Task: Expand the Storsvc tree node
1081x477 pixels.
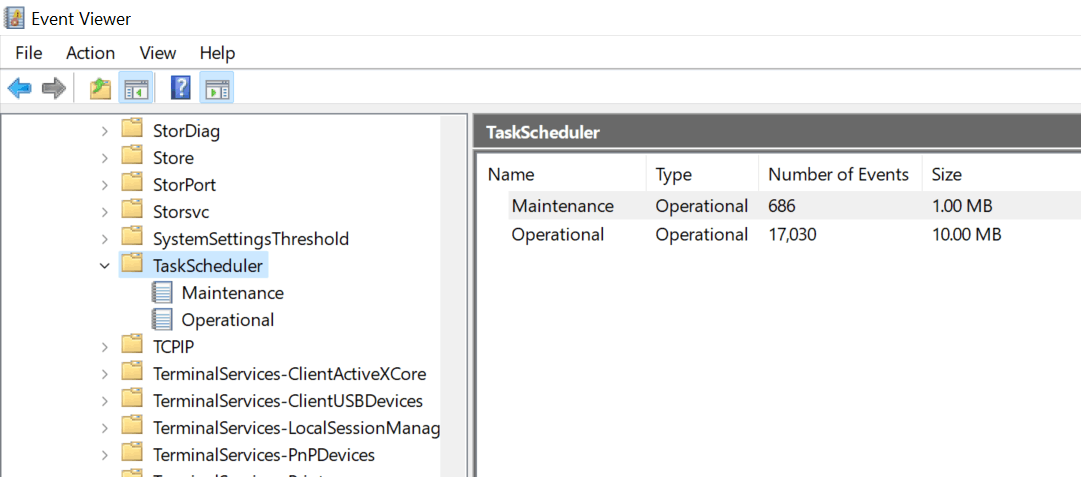Action: (x=104, y=212)
